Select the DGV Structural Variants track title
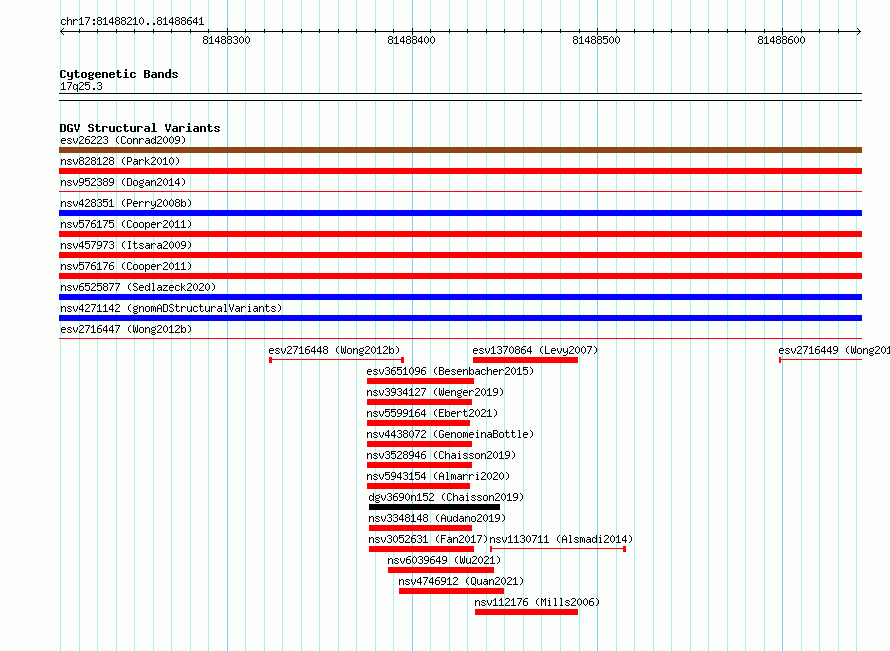This screenshot has height=651, width=890. click(x=140, y=128)
